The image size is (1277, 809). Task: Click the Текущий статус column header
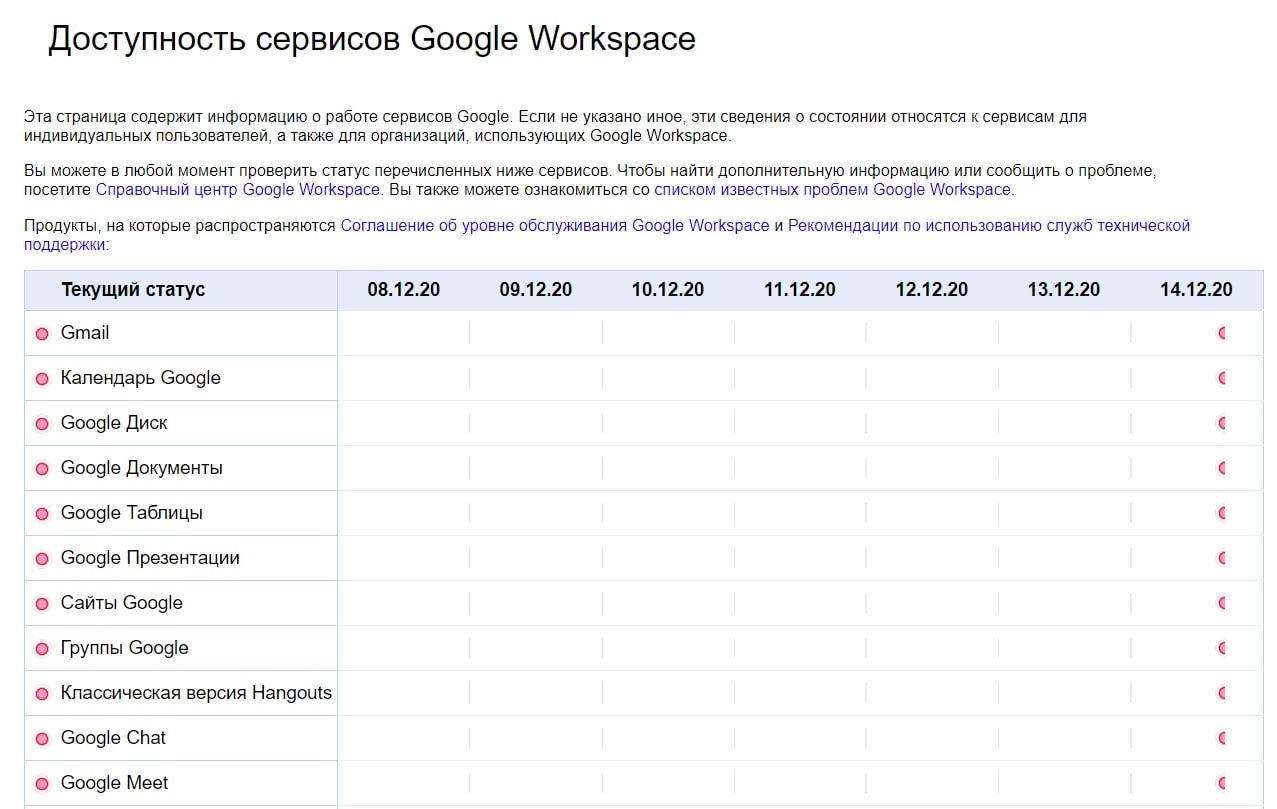tap(133, 290)
